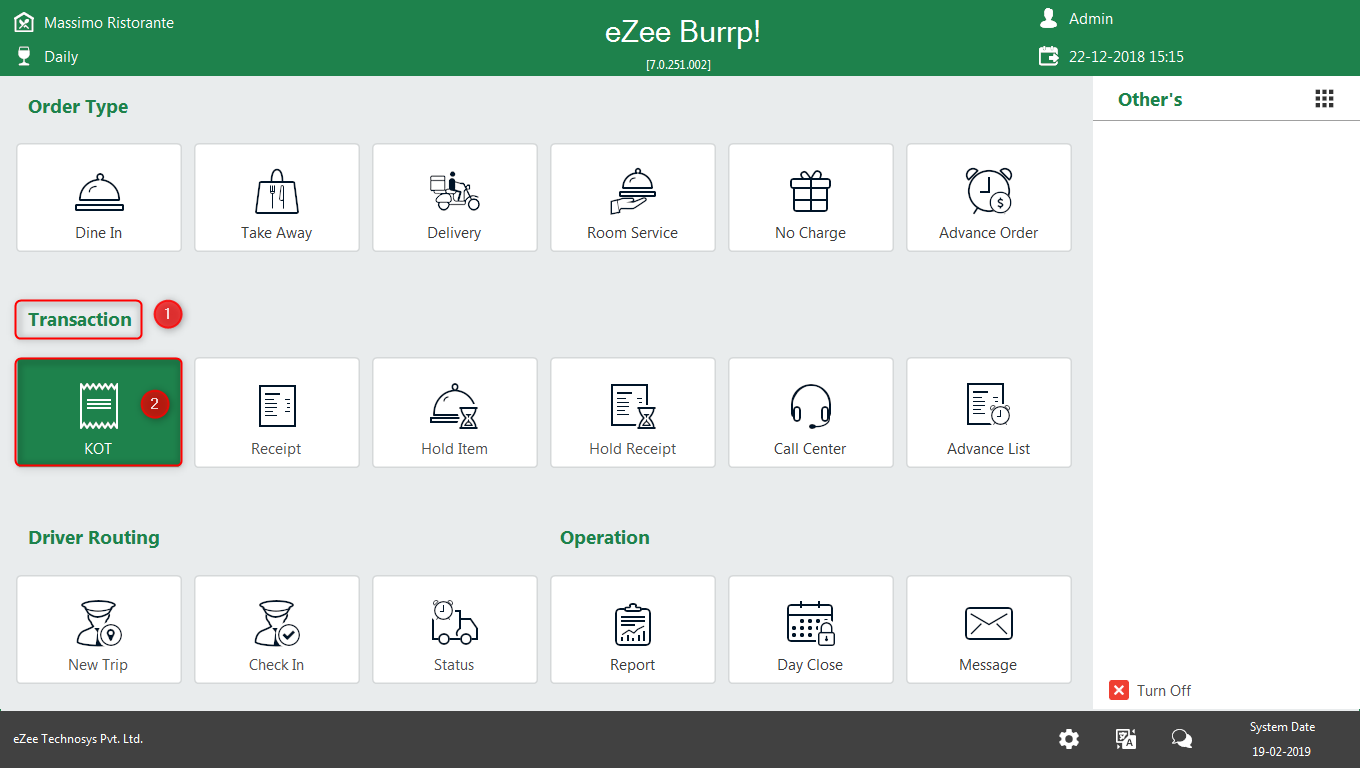Open the Advance List
The image size is (1360, 768).
point(989,413)
